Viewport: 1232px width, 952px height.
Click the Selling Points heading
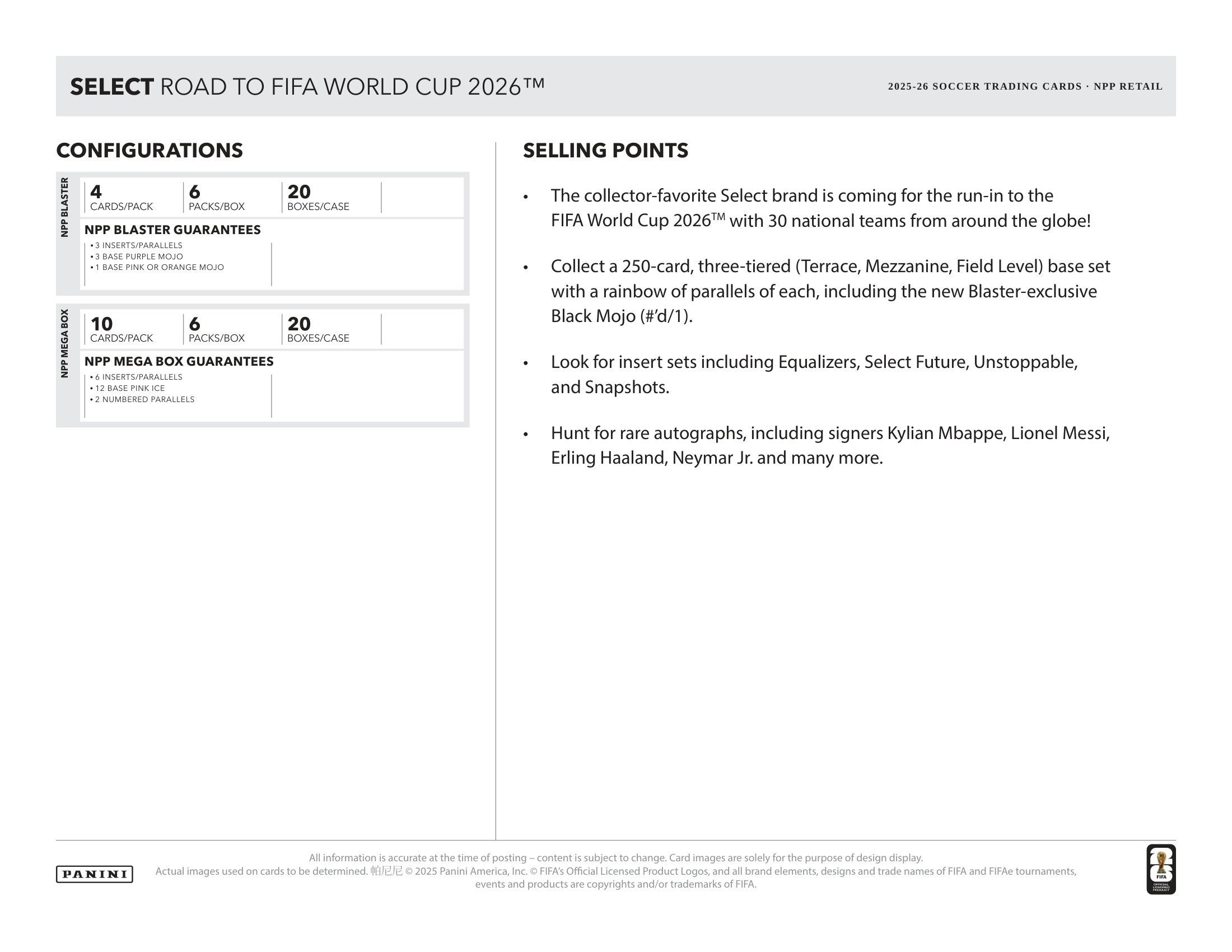coord(605,150)
